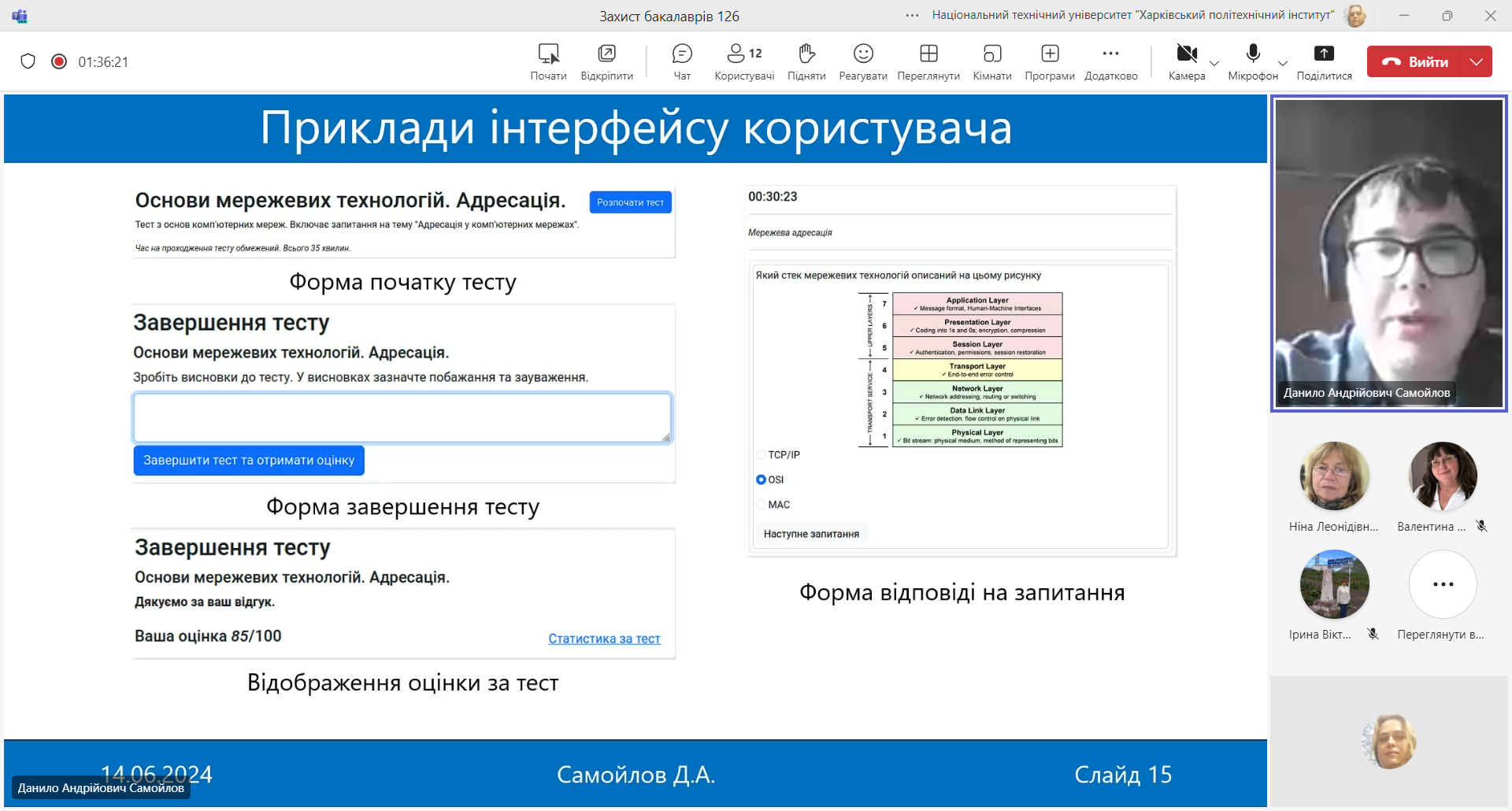Image resolution: width=1512 pixels, height=811 pixels.
Task: Click Ніна Леонідівна's participant avatar
Action: (1333, 476)
